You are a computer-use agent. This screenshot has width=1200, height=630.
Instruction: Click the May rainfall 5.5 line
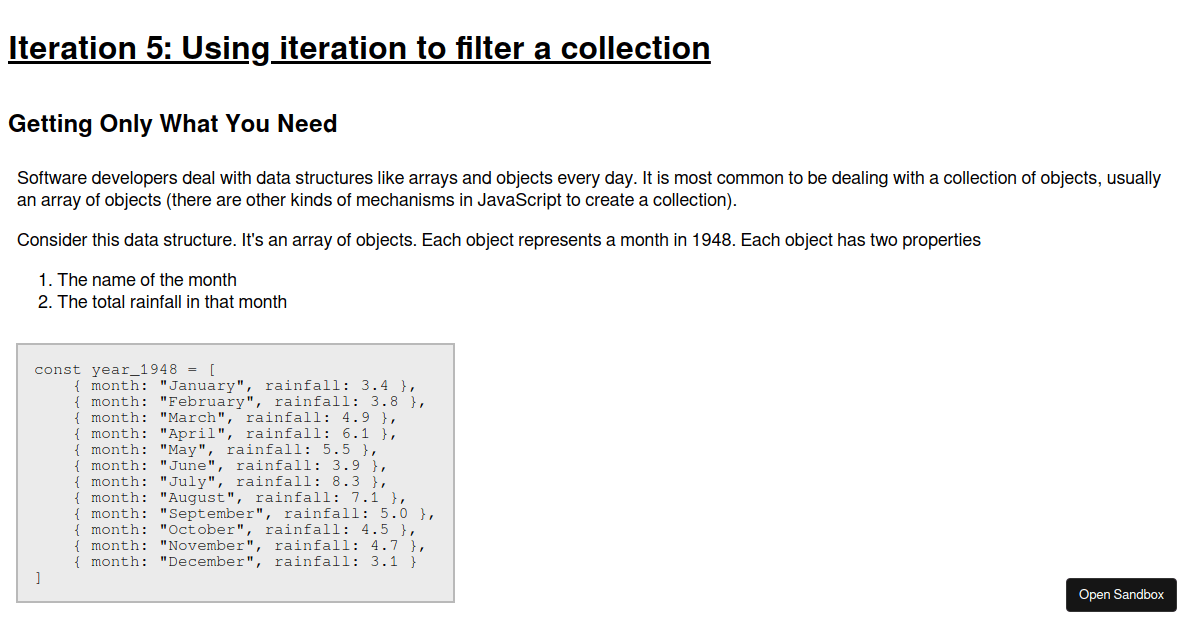[225, 450]
